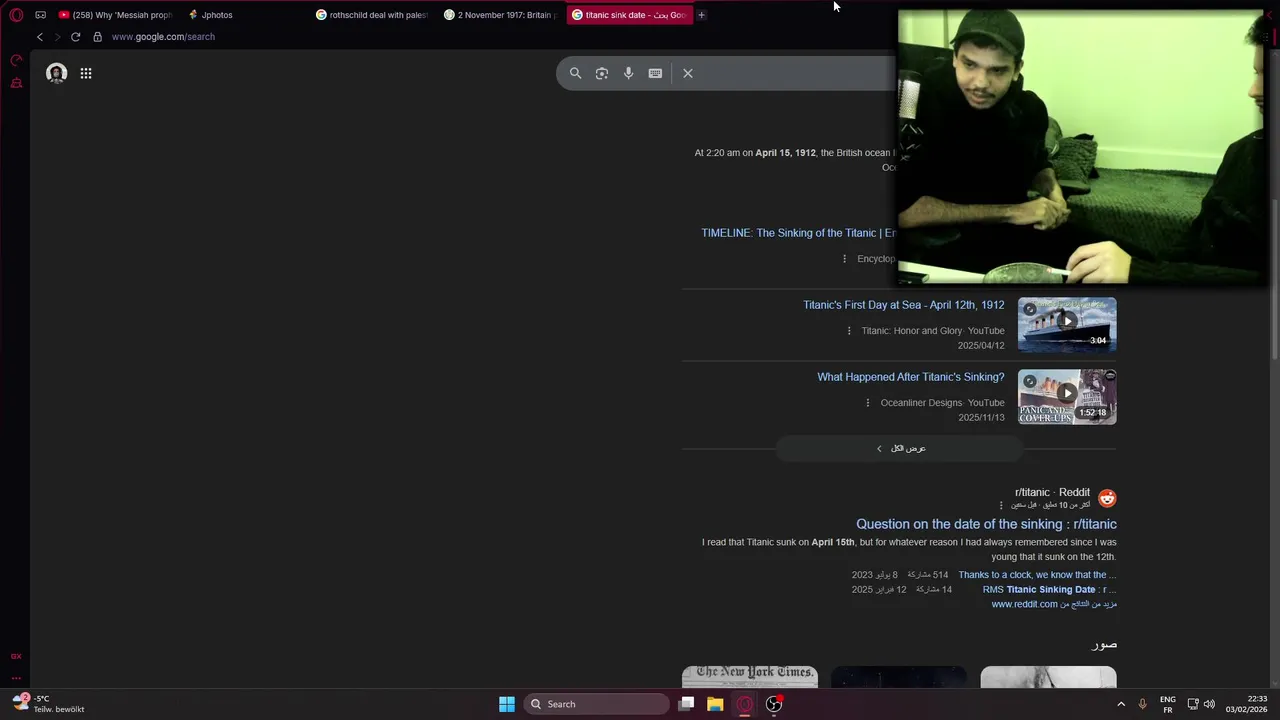
Task: Switch to 'rothschild deal with palest' tab
Action: coord(372,15)
